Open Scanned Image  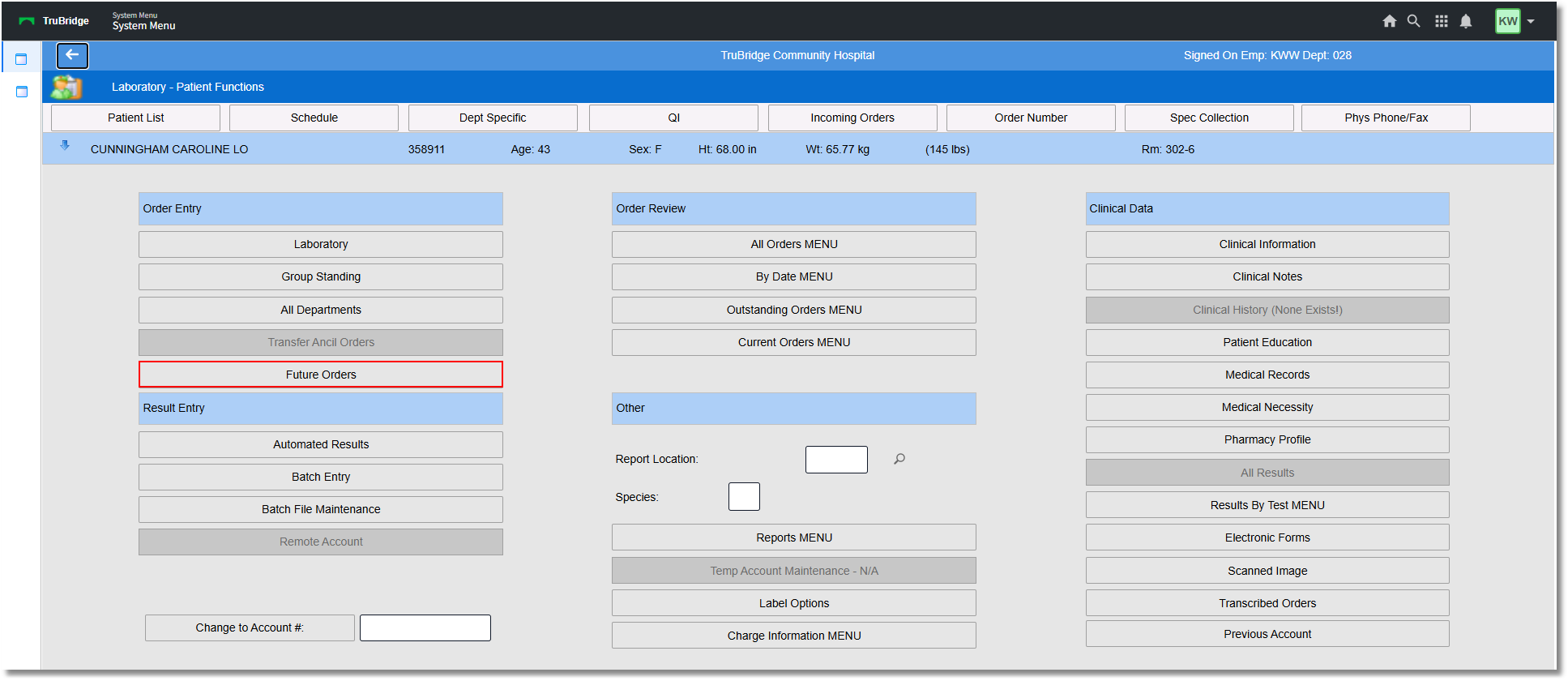[1267, 571]
